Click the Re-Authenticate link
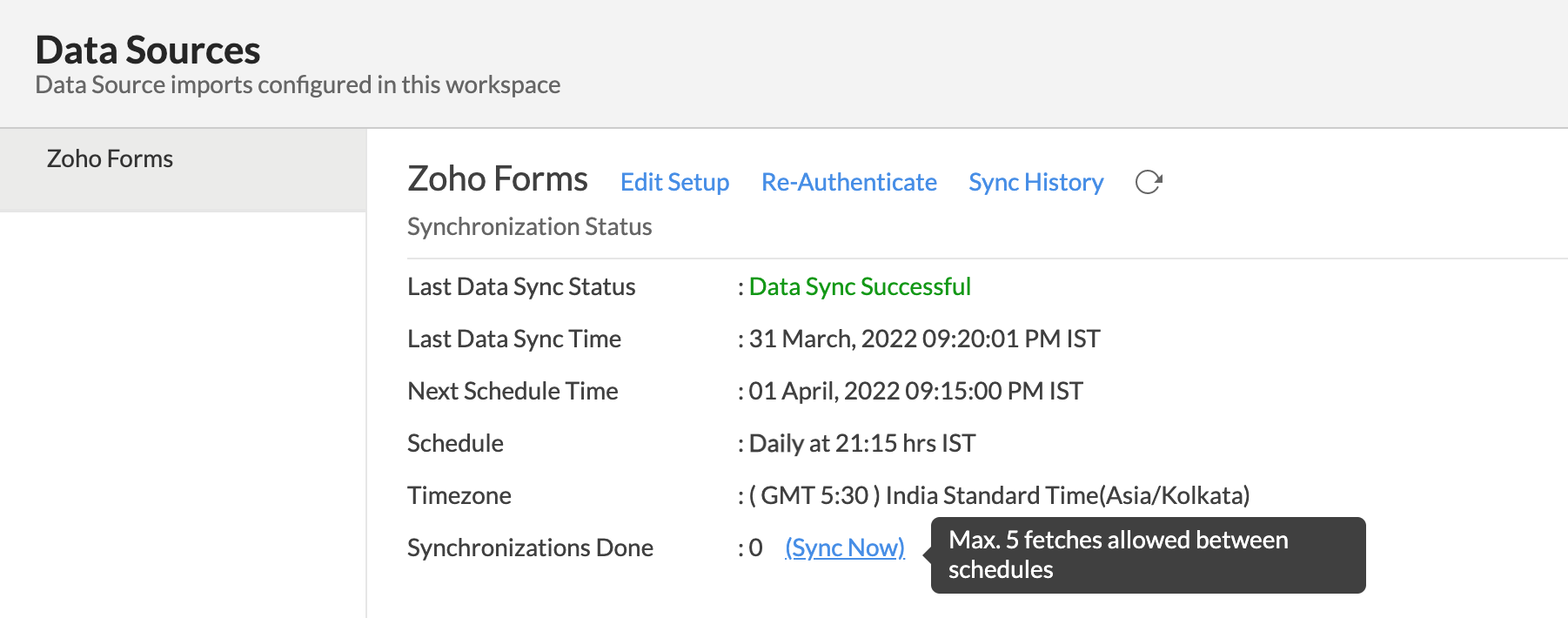1568x618 pixels. [848, 182]
